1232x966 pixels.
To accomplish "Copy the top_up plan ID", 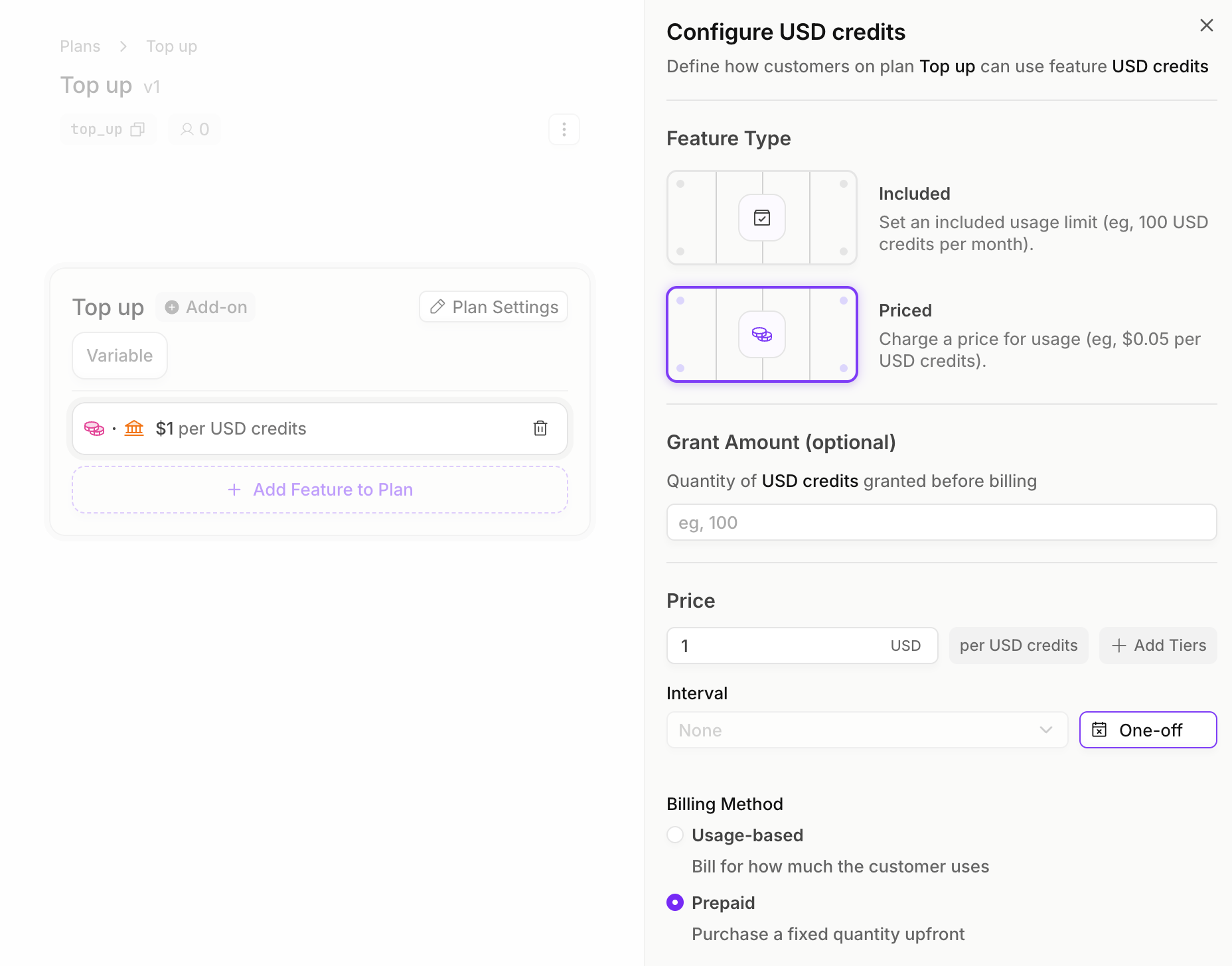I will [137, 129].
